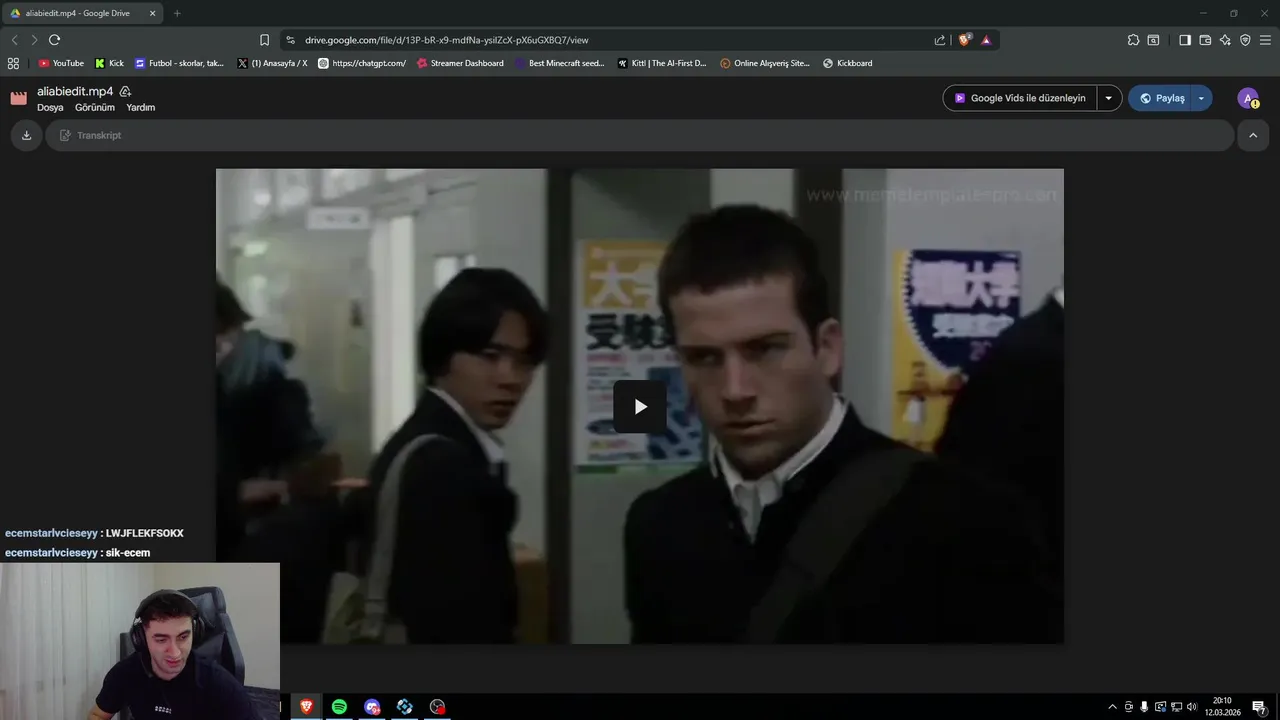The height and width of the screenshot is (720, 1280).
Task: Show hidden system tray icons
Action: click(x=1112, y=707)
